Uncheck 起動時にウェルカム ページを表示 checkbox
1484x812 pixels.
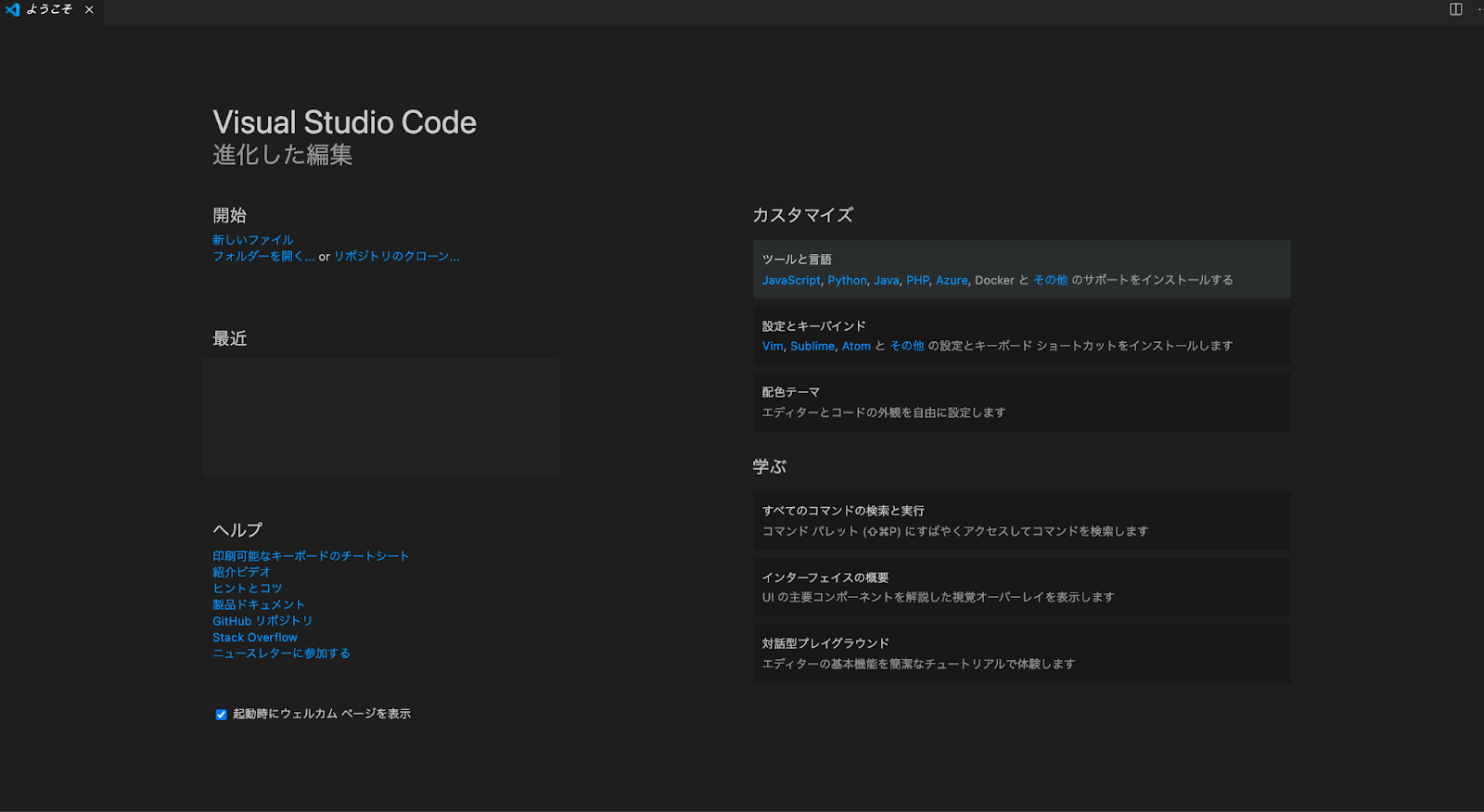coord(221,715)
